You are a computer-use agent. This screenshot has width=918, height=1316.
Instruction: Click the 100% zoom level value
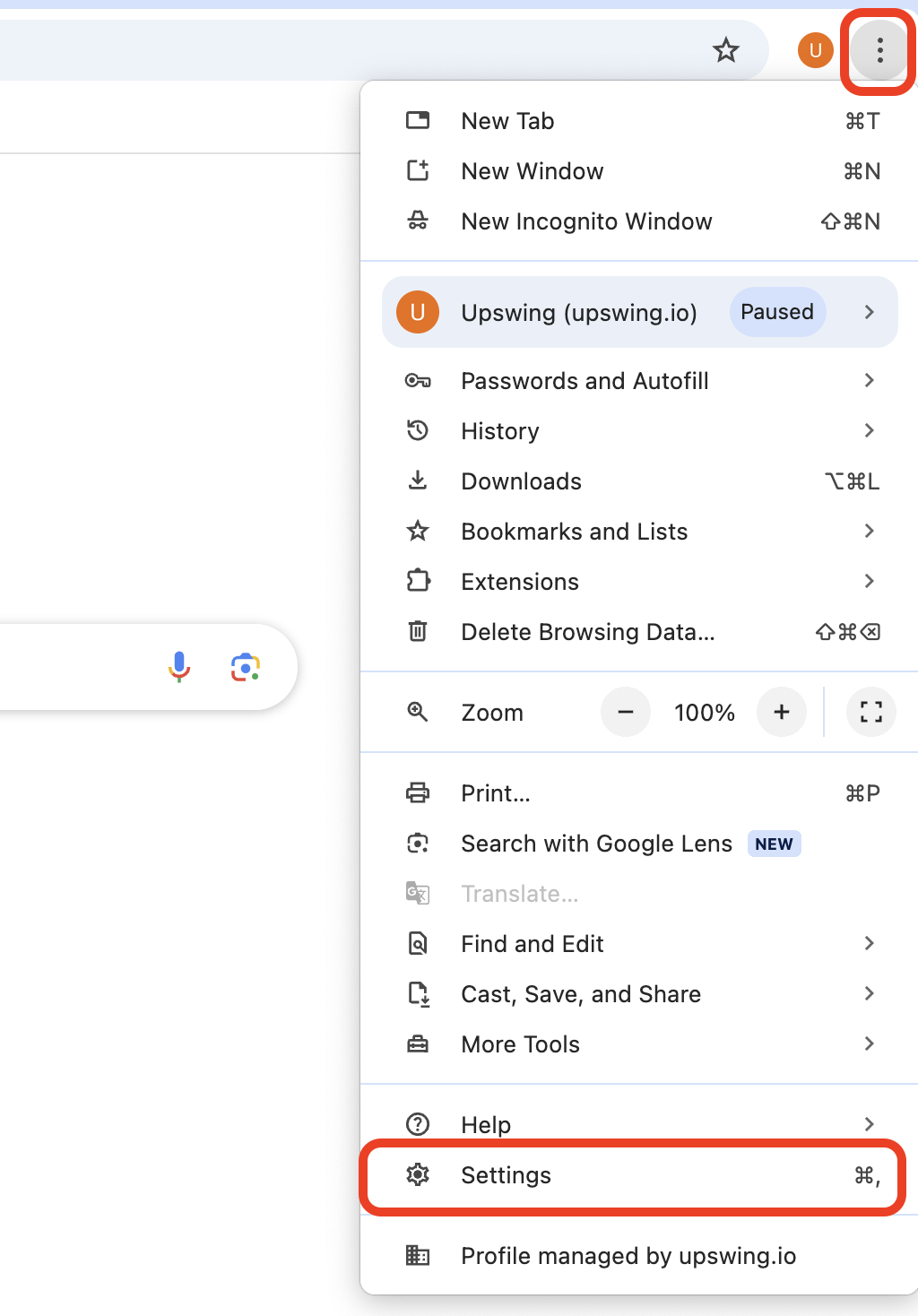click(x=705, y=713)
